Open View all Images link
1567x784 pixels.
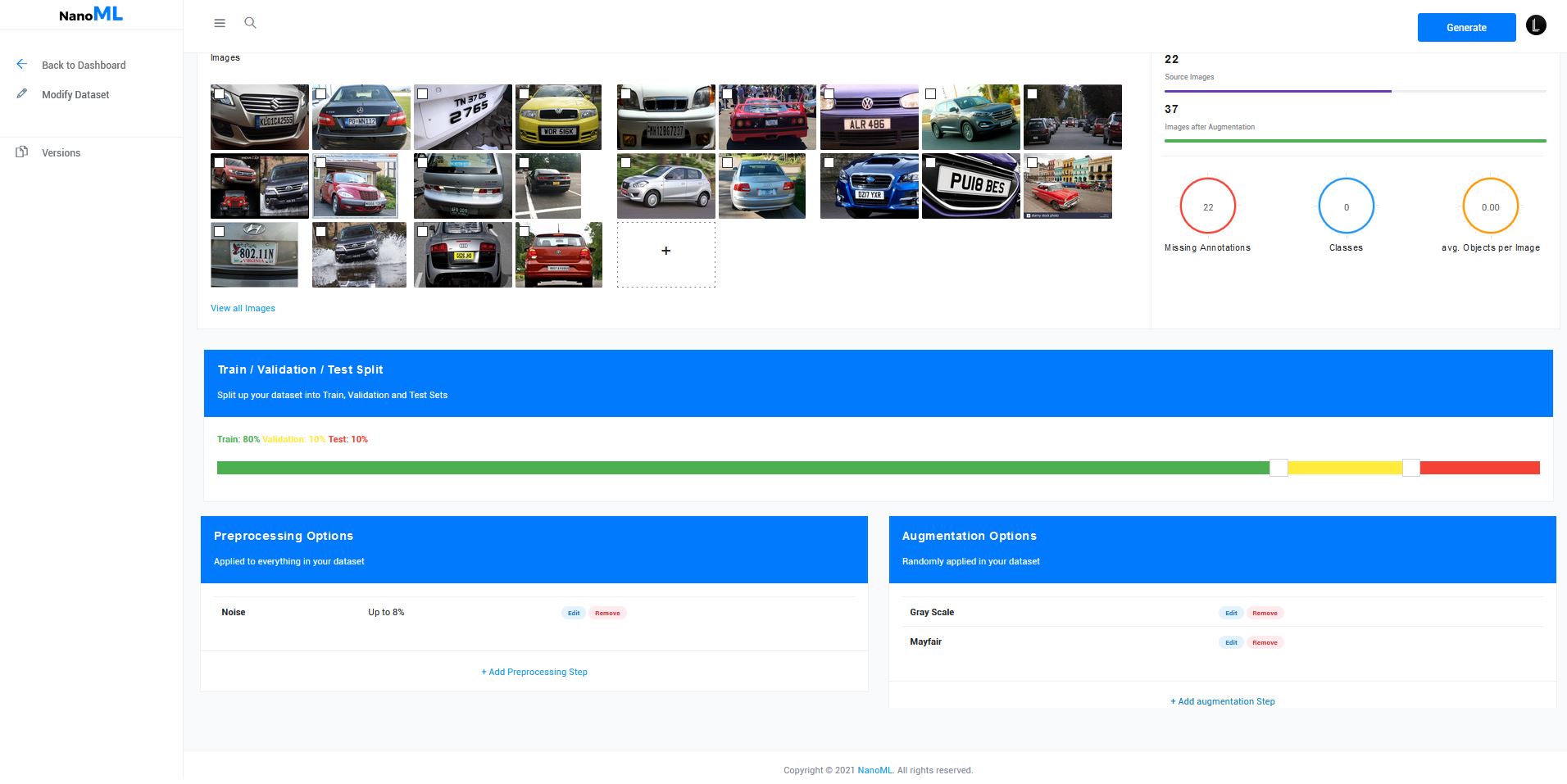(x=243, y=308)
